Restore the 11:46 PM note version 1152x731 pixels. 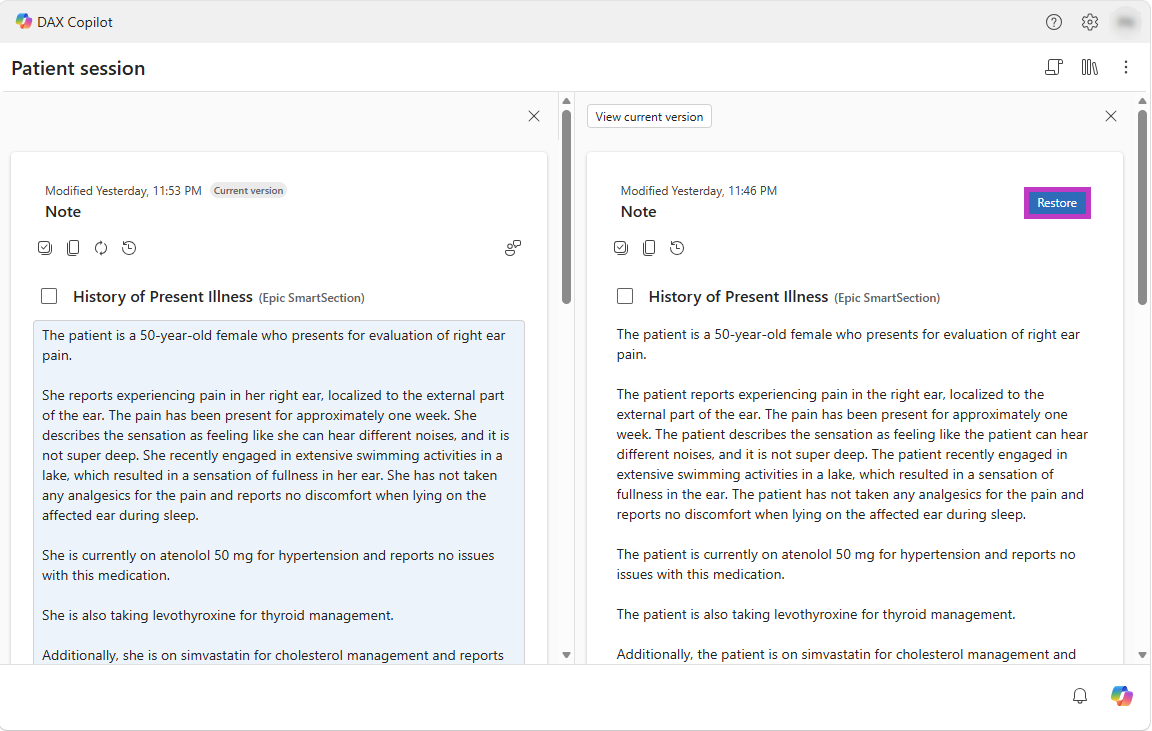point(1057,203)
